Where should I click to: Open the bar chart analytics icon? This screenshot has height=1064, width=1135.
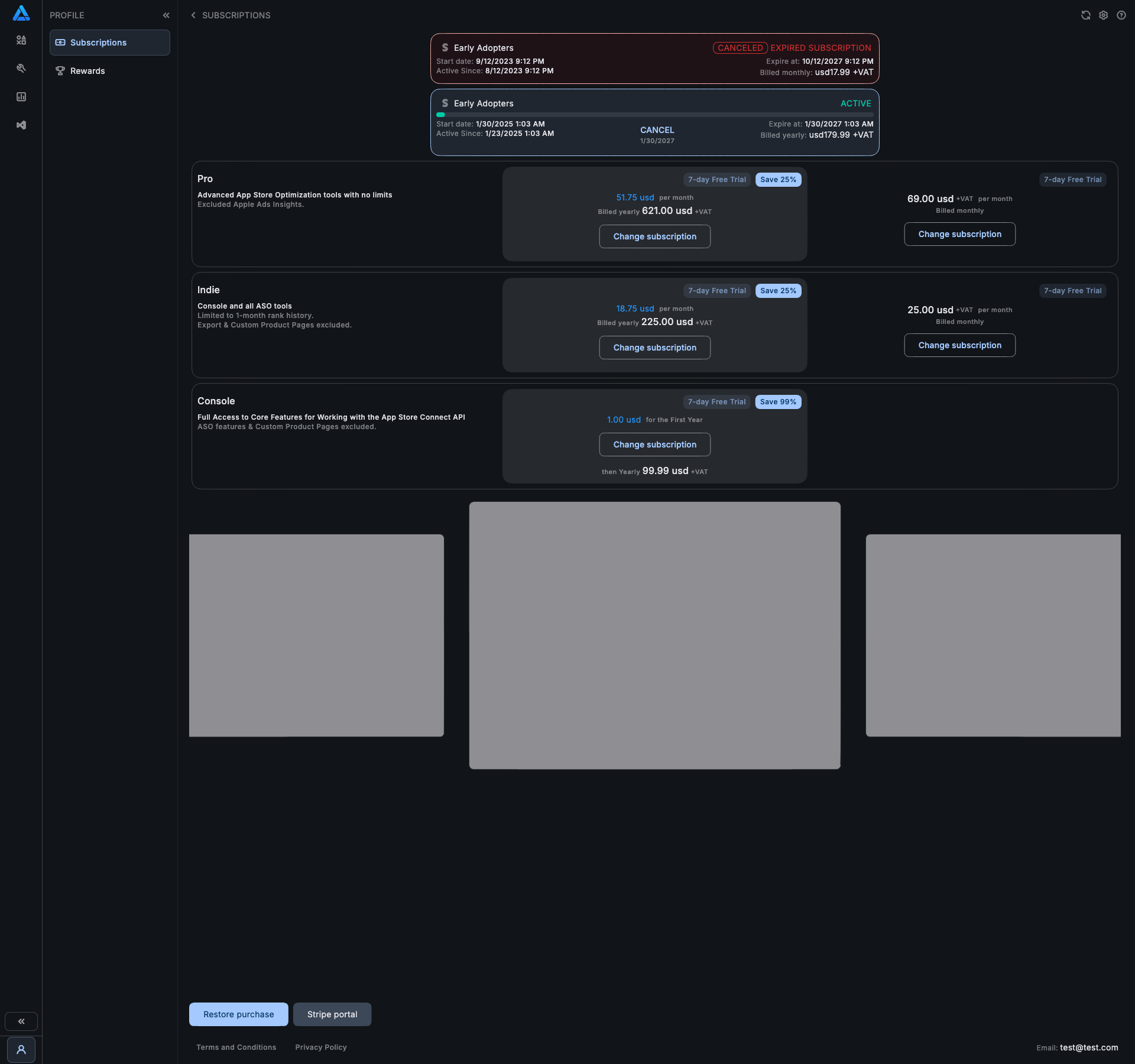pos(21,97)
